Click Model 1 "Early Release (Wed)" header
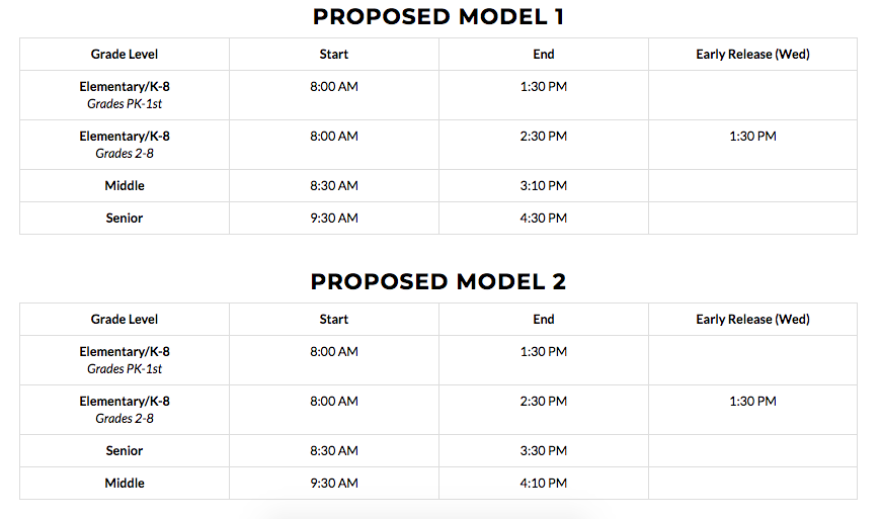Screen dimensions: 880x519 [x=752, y=54]
